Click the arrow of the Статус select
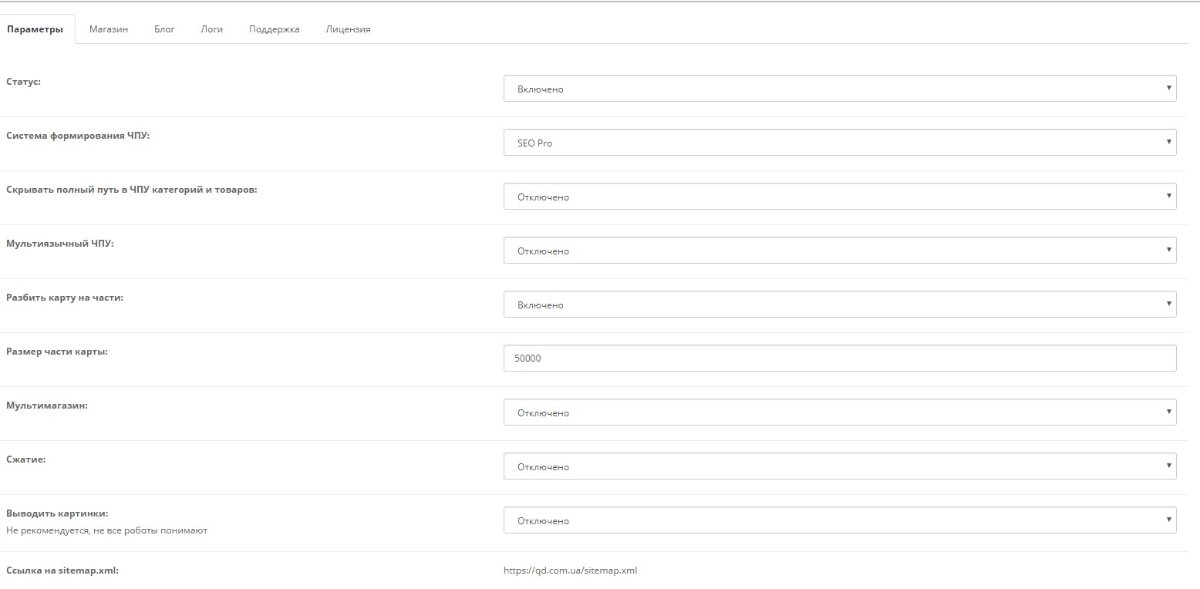 (1169, 89)
